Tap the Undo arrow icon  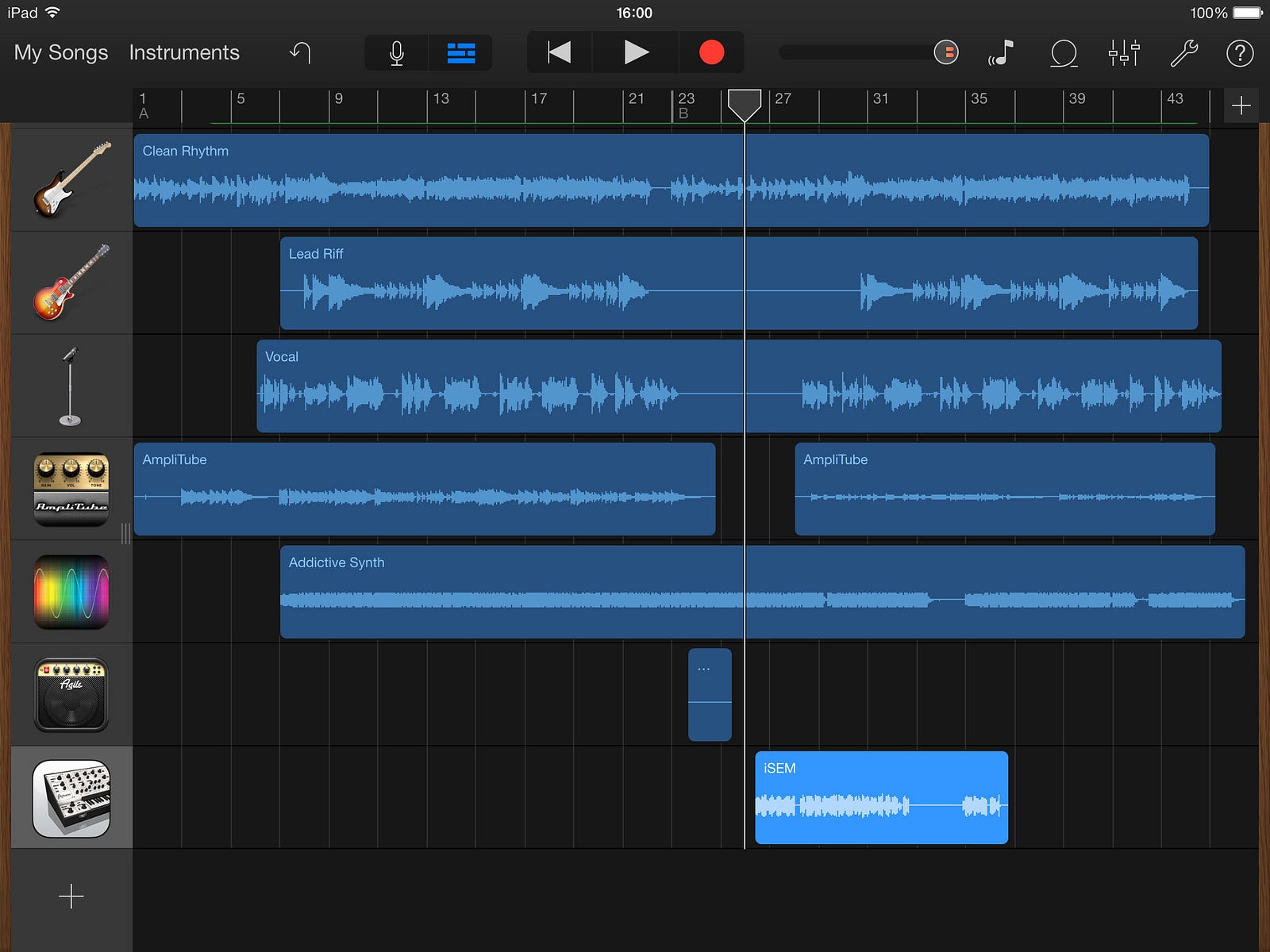point(300,52)
